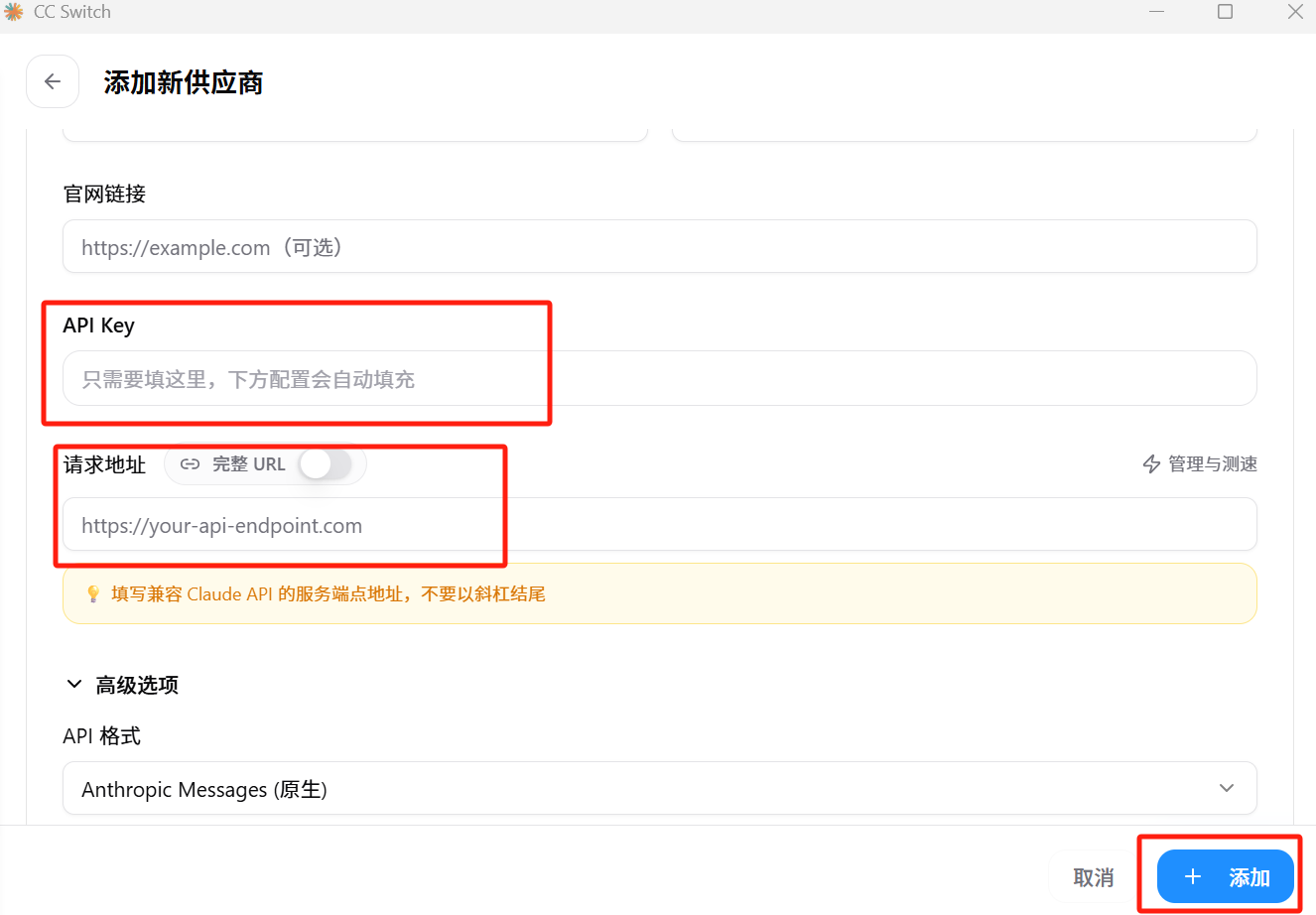Viewport: 1316px width, 915px height.
Task: Click the CC Switch app logo
Action: click(x=14, y=12)
